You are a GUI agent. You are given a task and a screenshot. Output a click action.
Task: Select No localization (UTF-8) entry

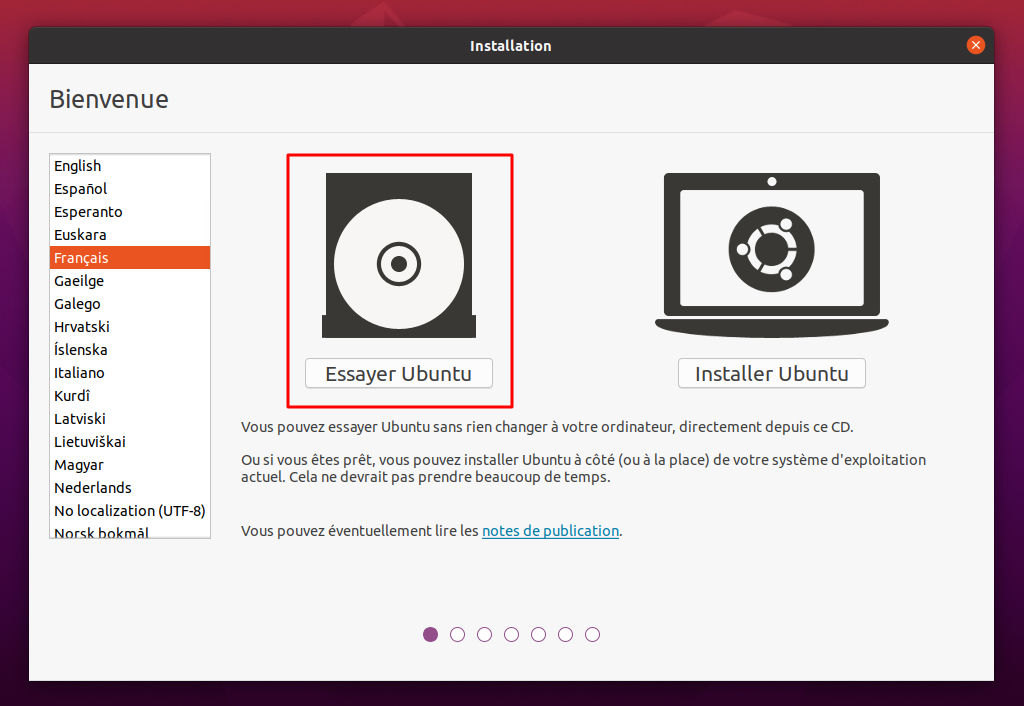[130, 511]
